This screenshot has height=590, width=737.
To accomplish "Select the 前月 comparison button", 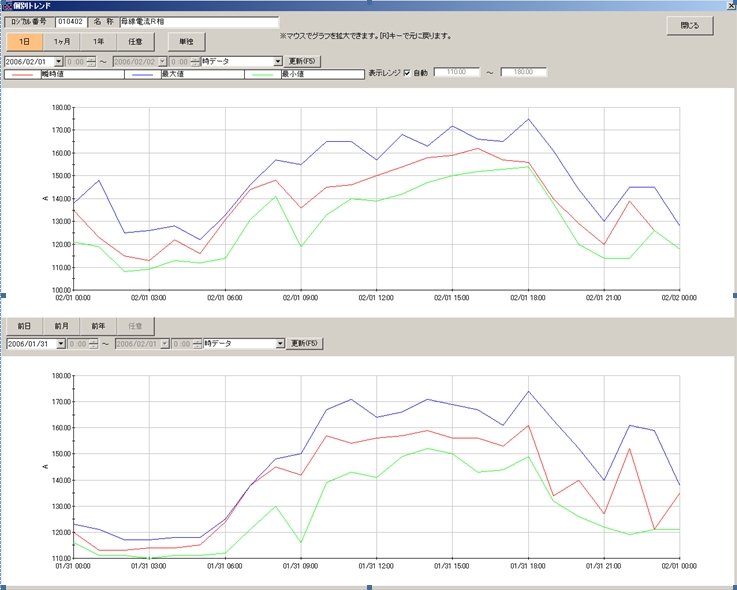I will 61,326.
